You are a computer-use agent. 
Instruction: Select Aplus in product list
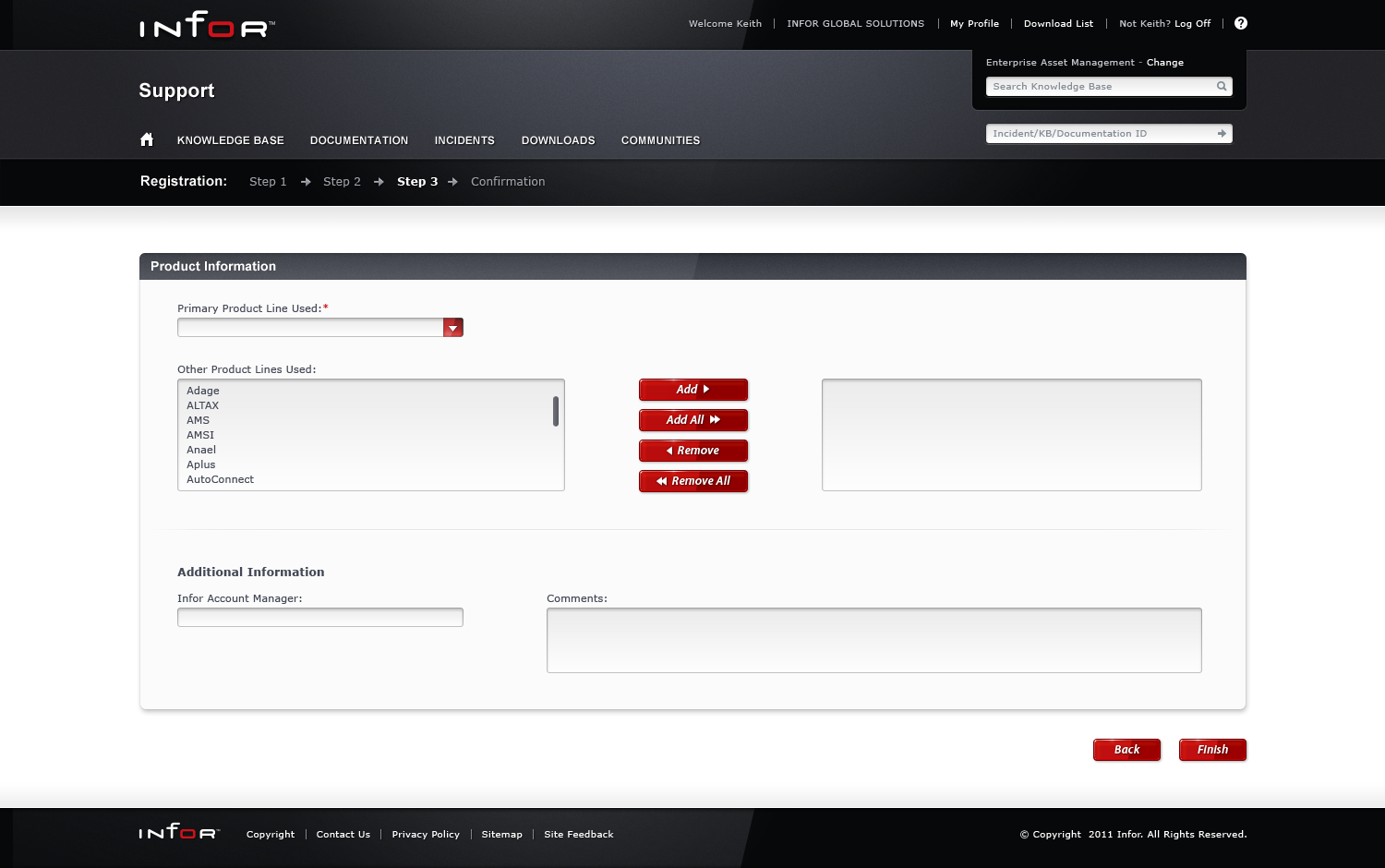point(201,464)
